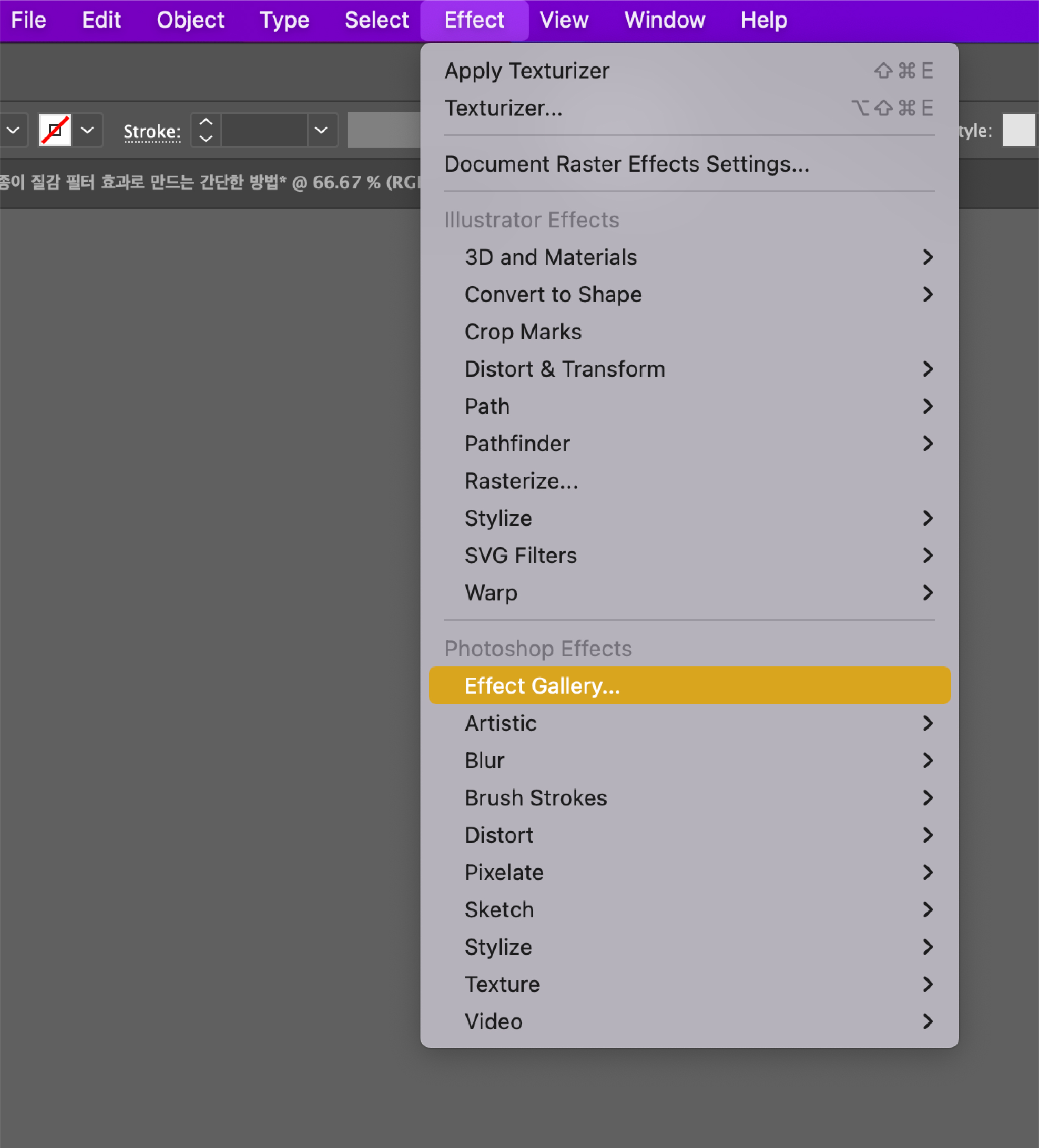The height and width of the screenshot is (1148, 1039).
Task: Expand the Blur submenu
Action: [x=689, y=761]
